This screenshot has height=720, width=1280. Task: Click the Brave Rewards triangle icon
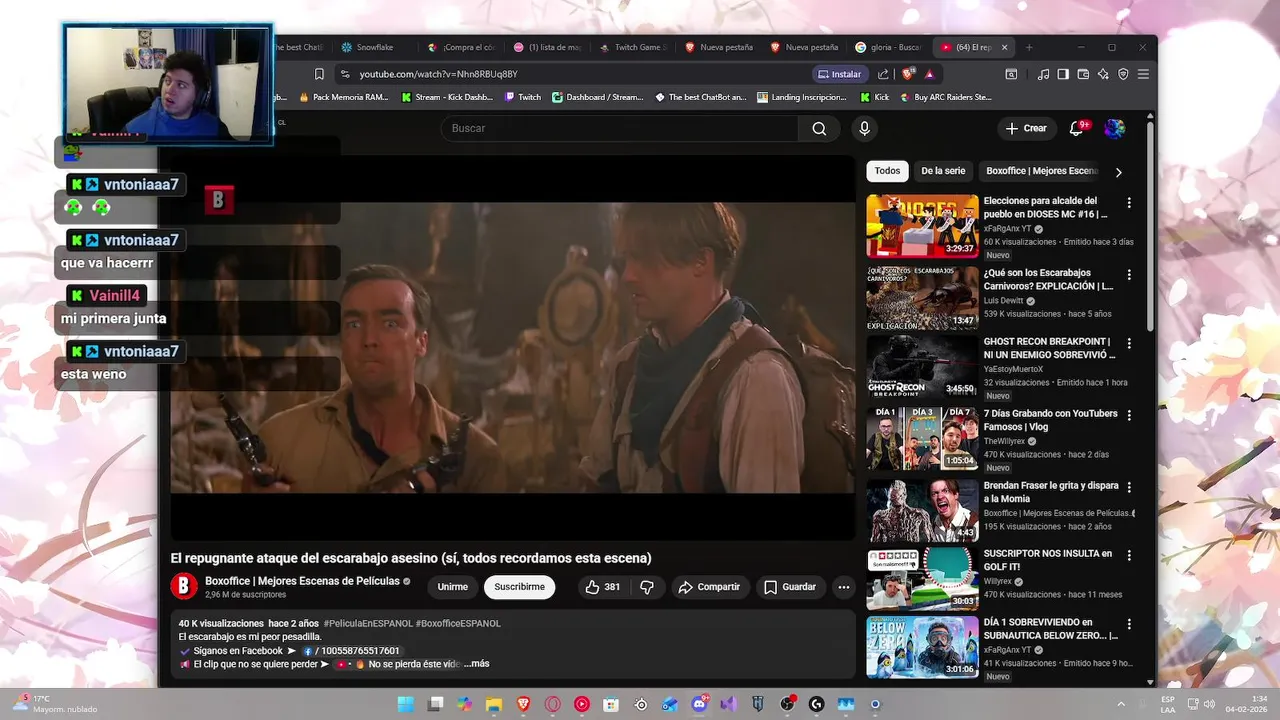point(929,74)
